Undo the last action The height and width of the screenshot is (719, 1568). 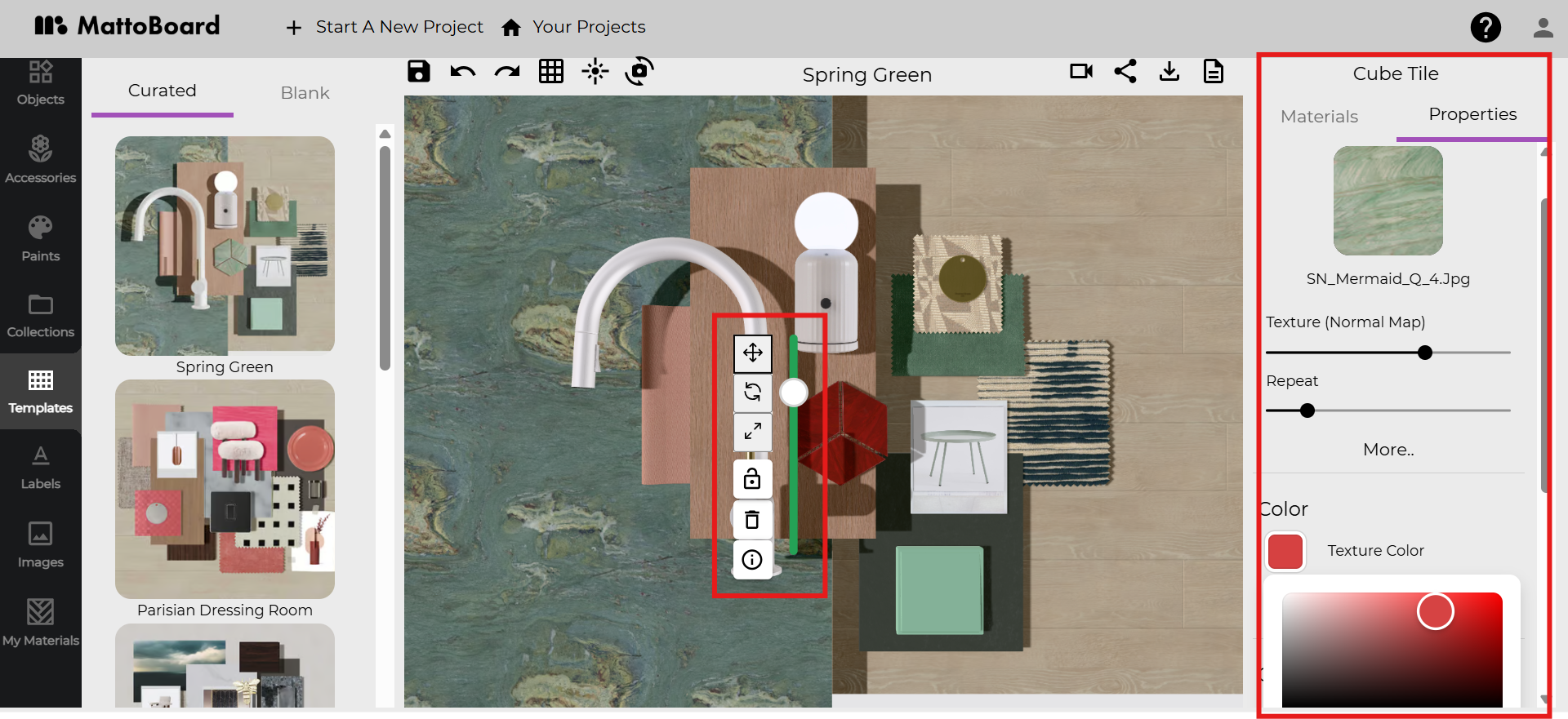tap(463, 72)
